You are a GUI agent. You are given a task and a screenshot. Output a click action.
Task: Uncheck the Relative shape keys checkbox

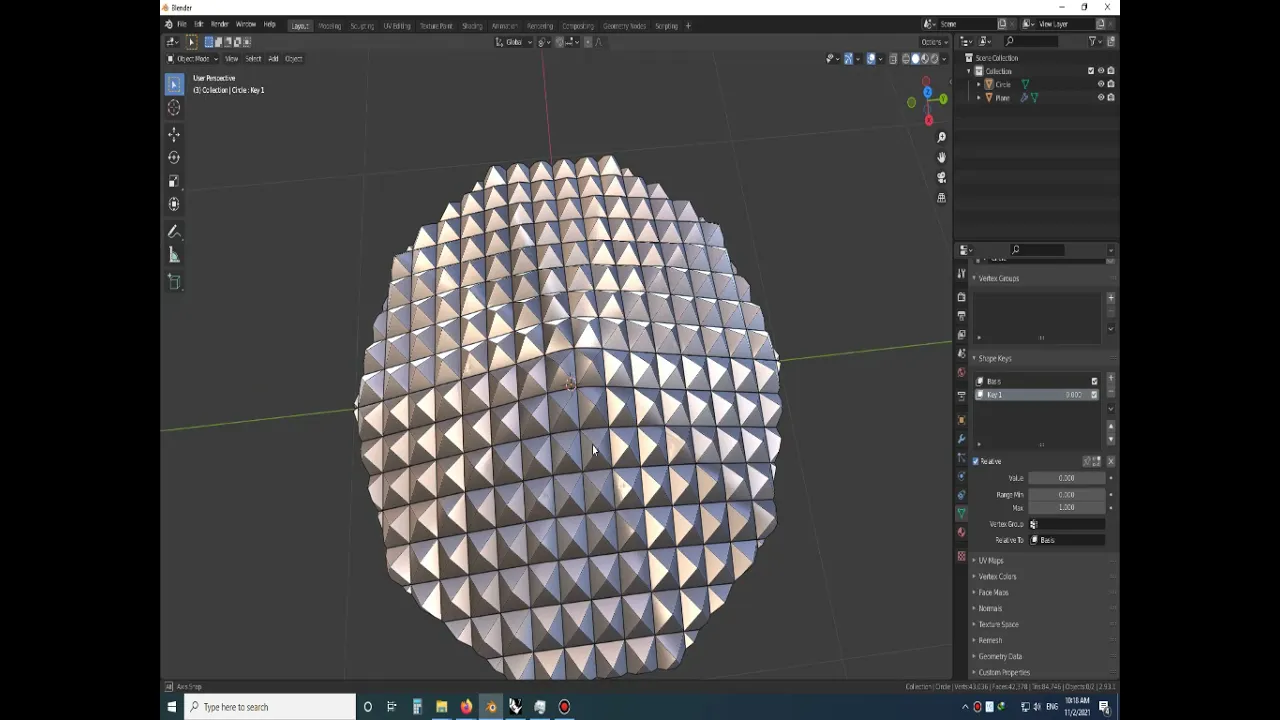tap(976, 461)
